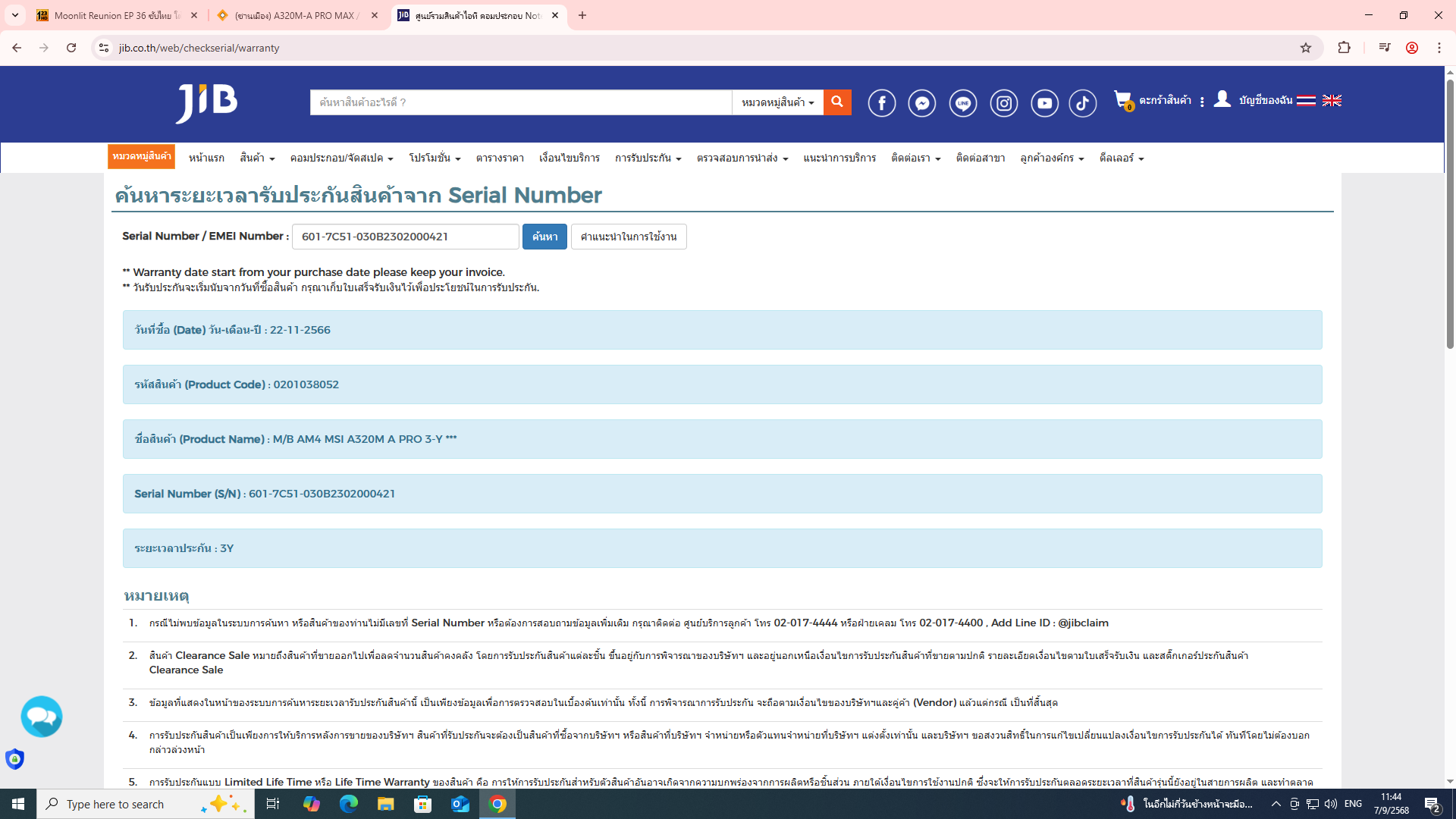Open Copilot from taskbar
This screenshot has height=819, width=1456.
(311, 804)
